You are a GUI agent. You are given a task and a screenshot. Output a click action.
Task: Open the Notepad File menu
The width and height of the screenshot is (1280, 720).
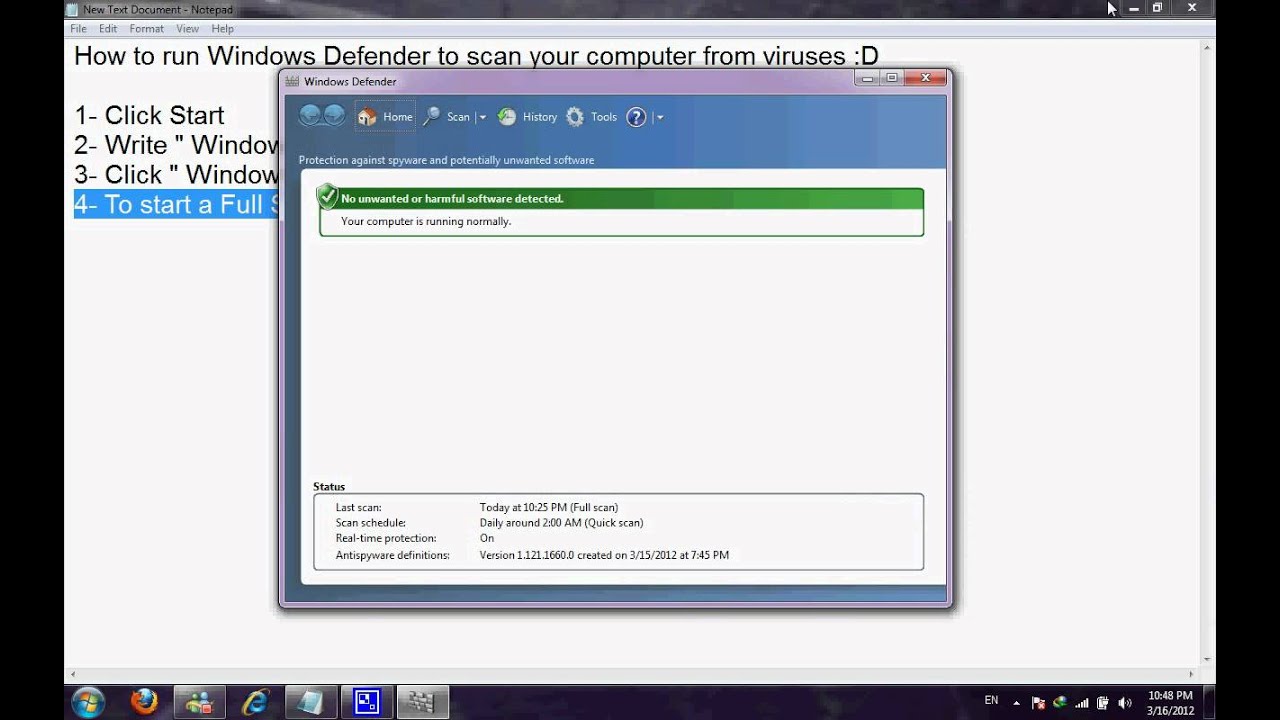pos(78,29)
